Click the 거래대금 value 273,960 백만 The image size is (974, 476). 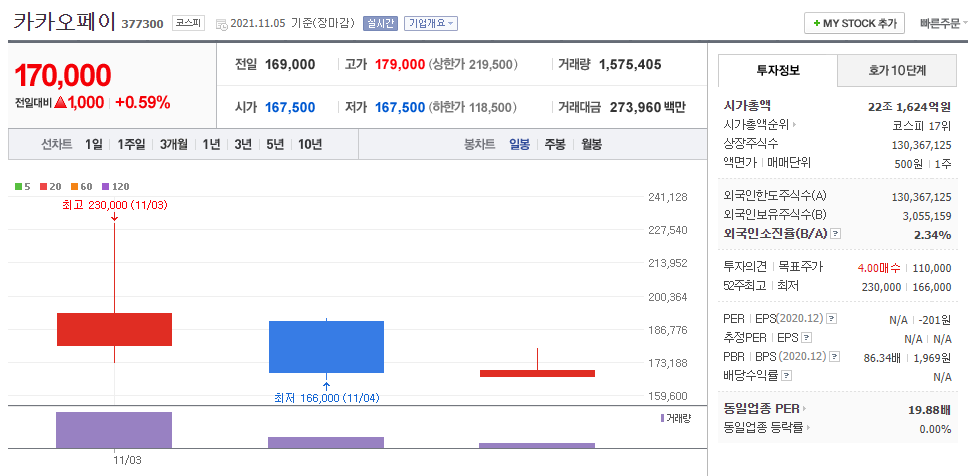coord(648,107)
